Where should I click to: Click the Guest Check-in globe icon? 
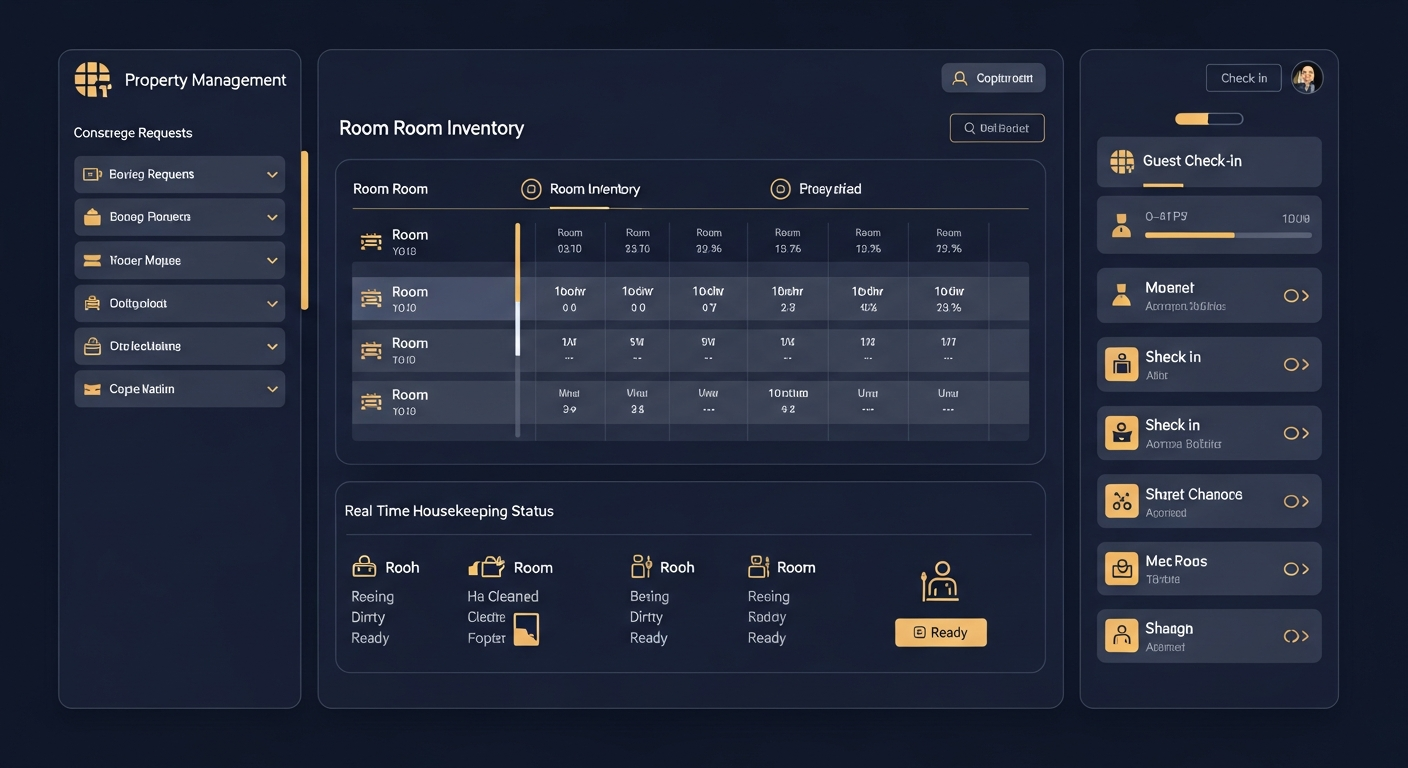pos(1122,162)
